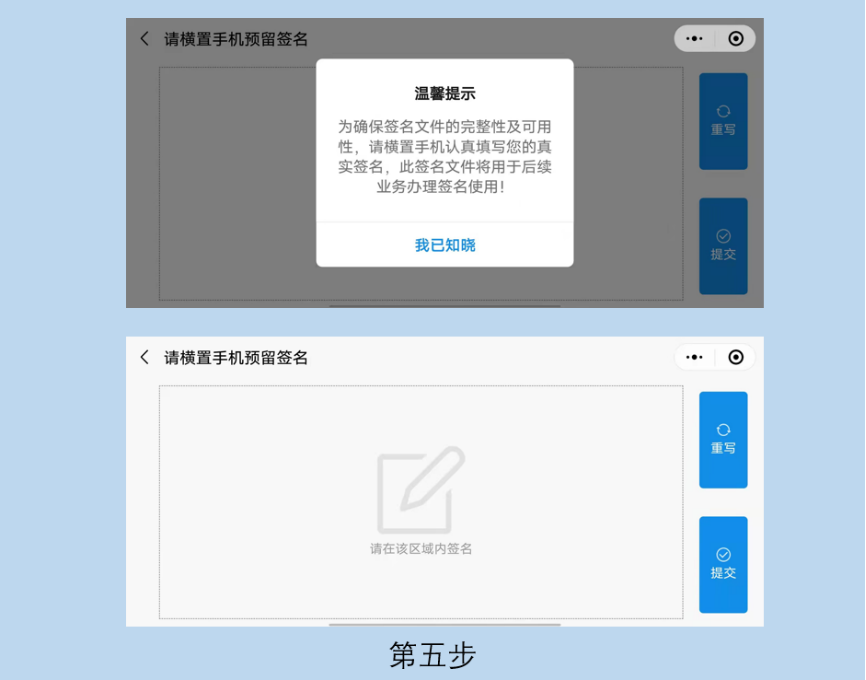The height and width of the screenshot is (680, 866).
Task: Click back arrow in the dimmed top screen
Action: (x=145, y=39)
